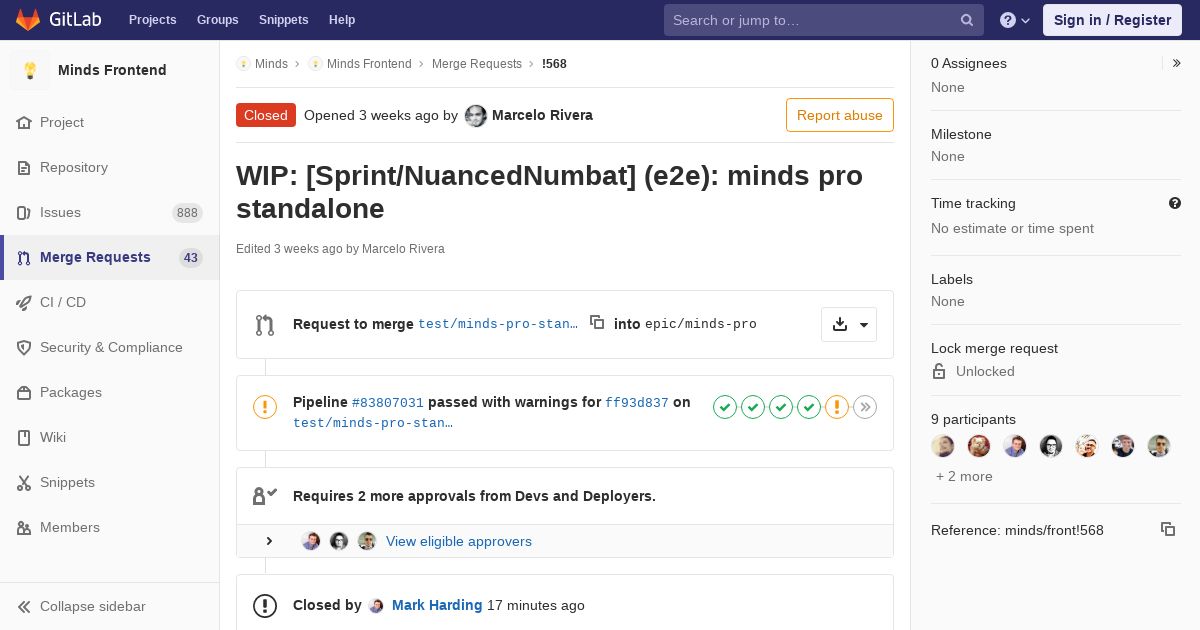Collapse the left sidebar
Viewport: 1200px width, 630px height.
tap(92, 606)
